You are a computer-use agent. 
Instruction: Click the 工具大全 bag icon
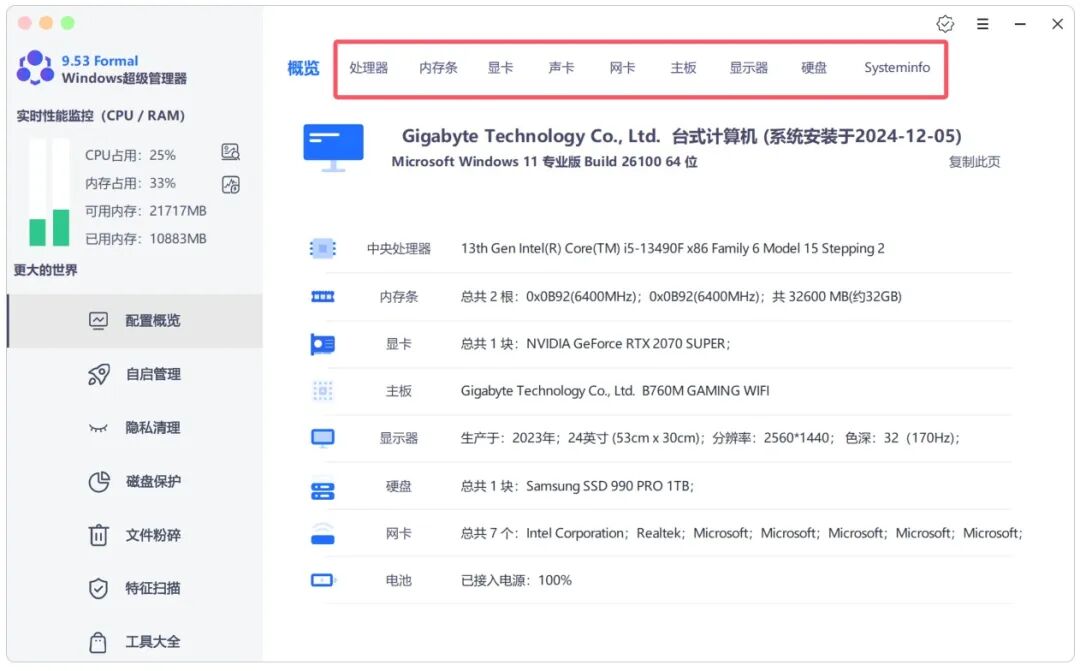coord(98,642)
